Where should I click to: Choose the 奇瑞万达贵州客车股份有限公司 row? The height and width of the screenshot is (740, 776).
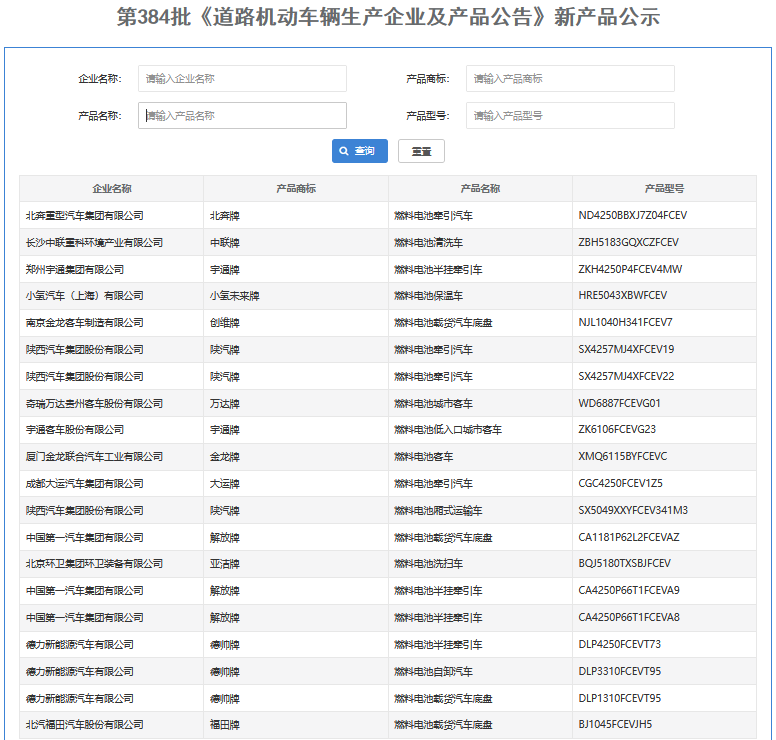pyautogui.click(x=94, y=404)
